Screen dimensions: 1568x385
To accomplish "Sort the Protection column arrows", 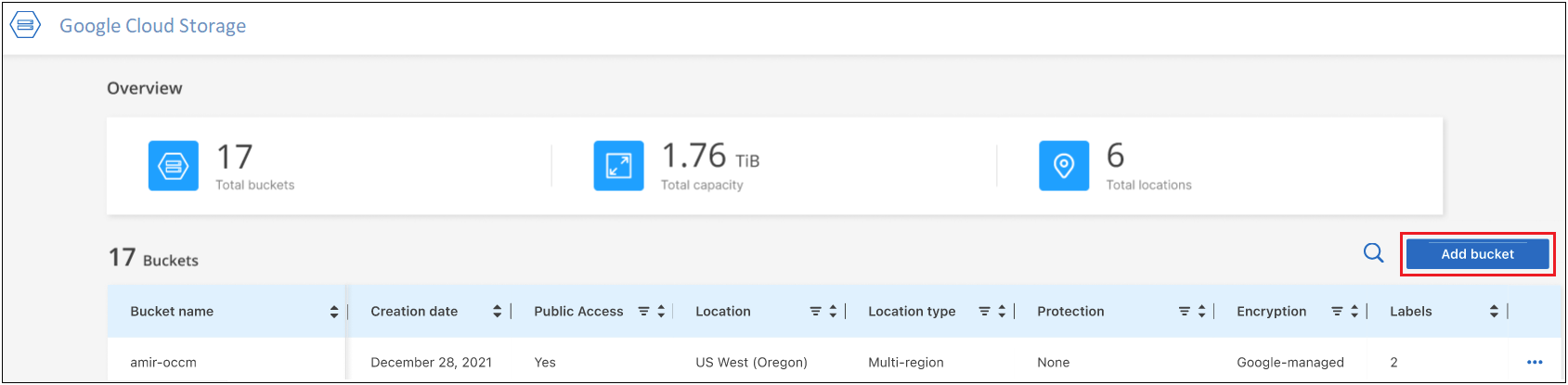I will click(x=1201, y=312).
